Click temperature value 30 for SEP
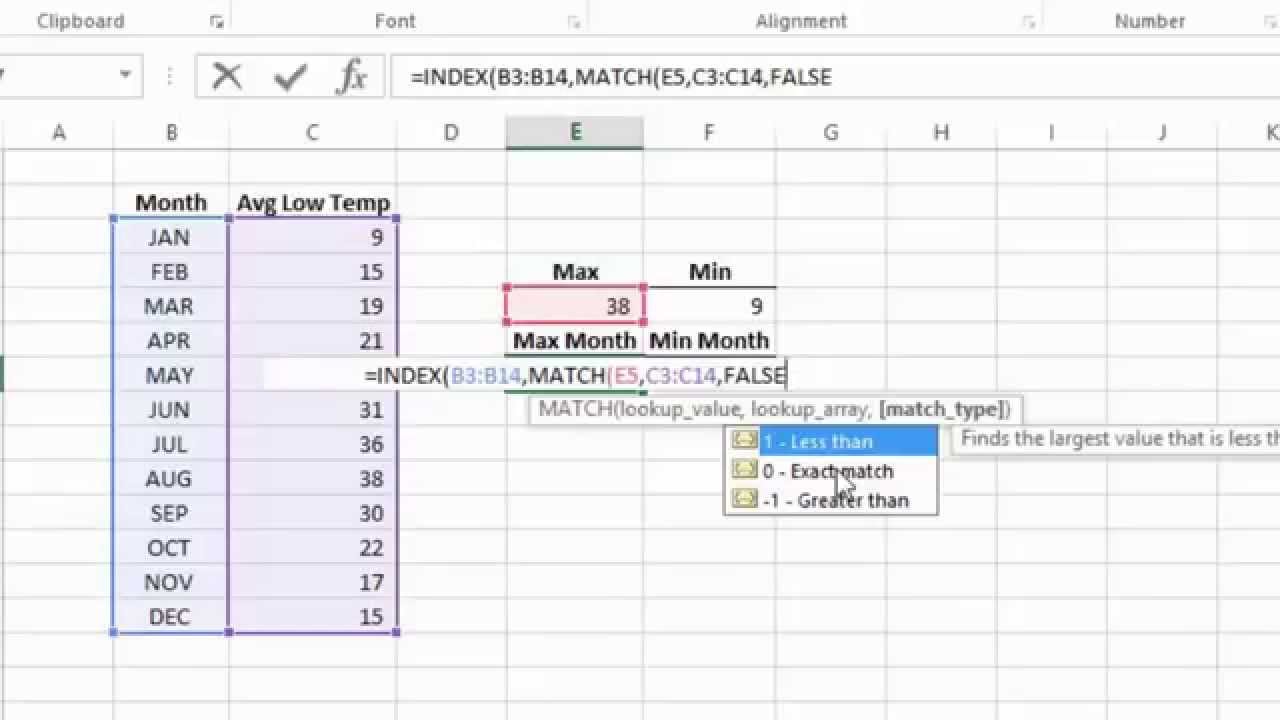This screenshot has width=1280, height=720. [x=313, y=513]
